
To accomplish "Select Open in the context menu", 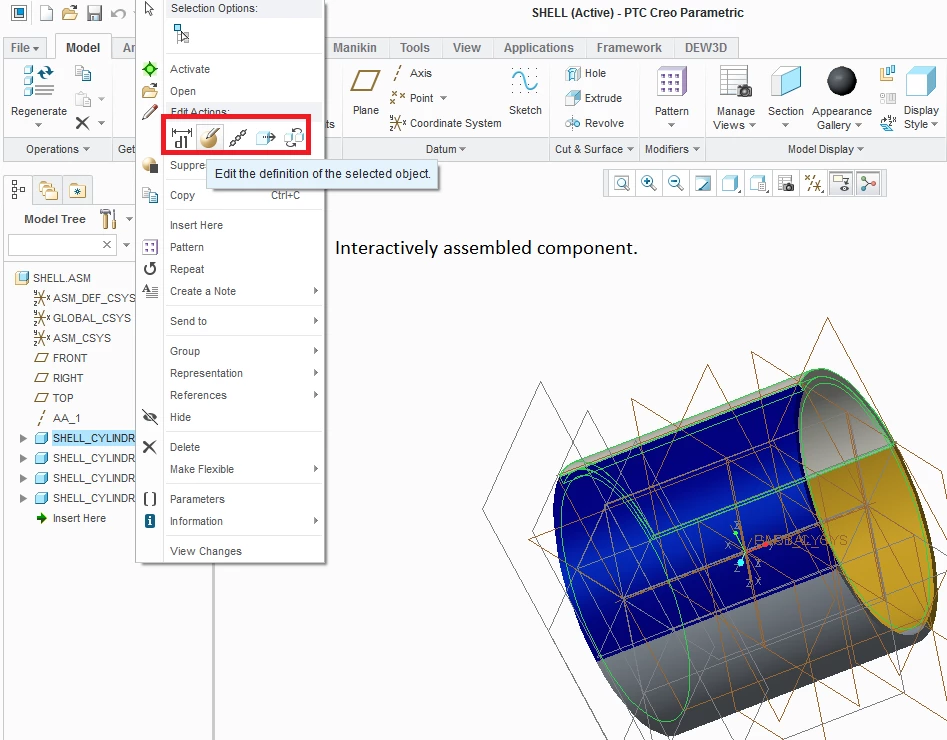I will pyautogui.click(x=182, y=91).
